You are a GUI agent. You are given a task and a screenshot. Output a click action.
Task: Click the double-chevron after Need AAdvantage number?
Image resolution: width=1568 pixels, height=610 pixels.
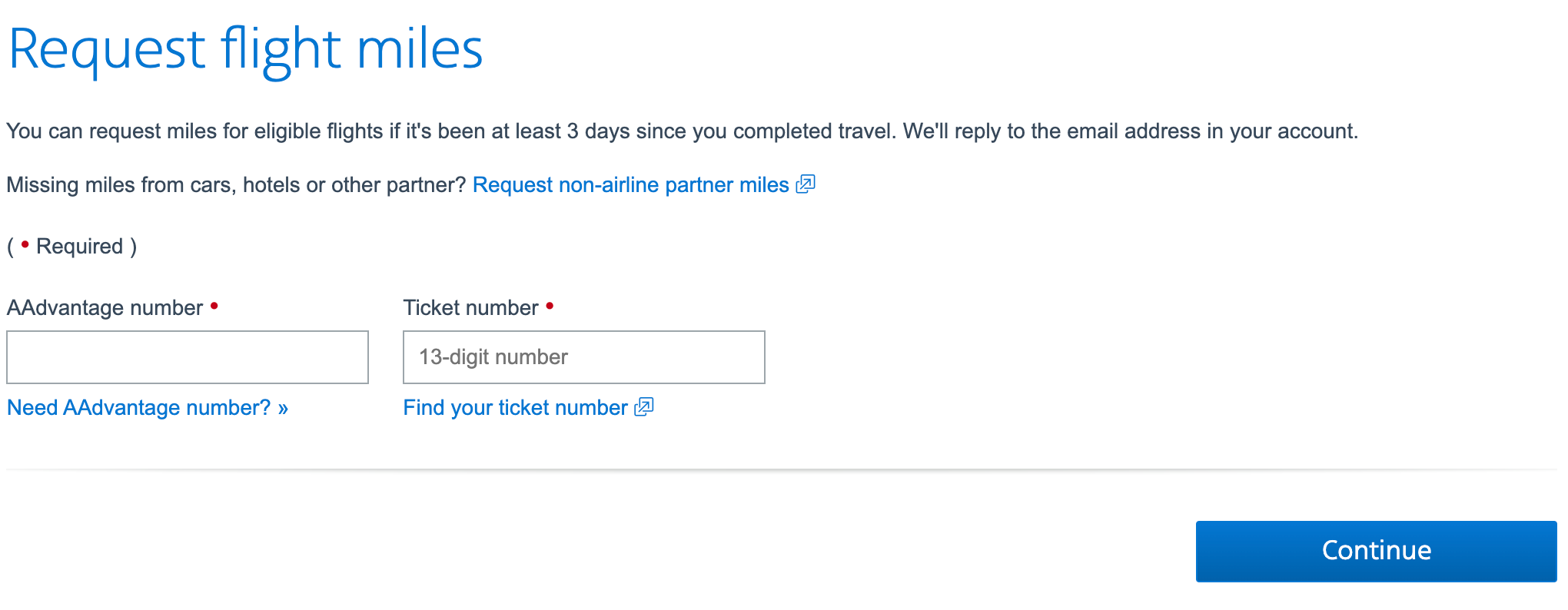pyautogui.click(x=282, y=408)
